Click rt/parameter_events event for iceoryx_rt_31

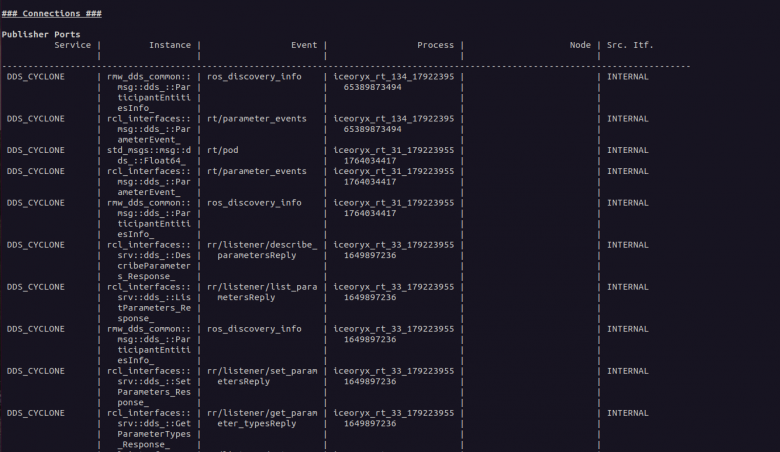point(257,171)
